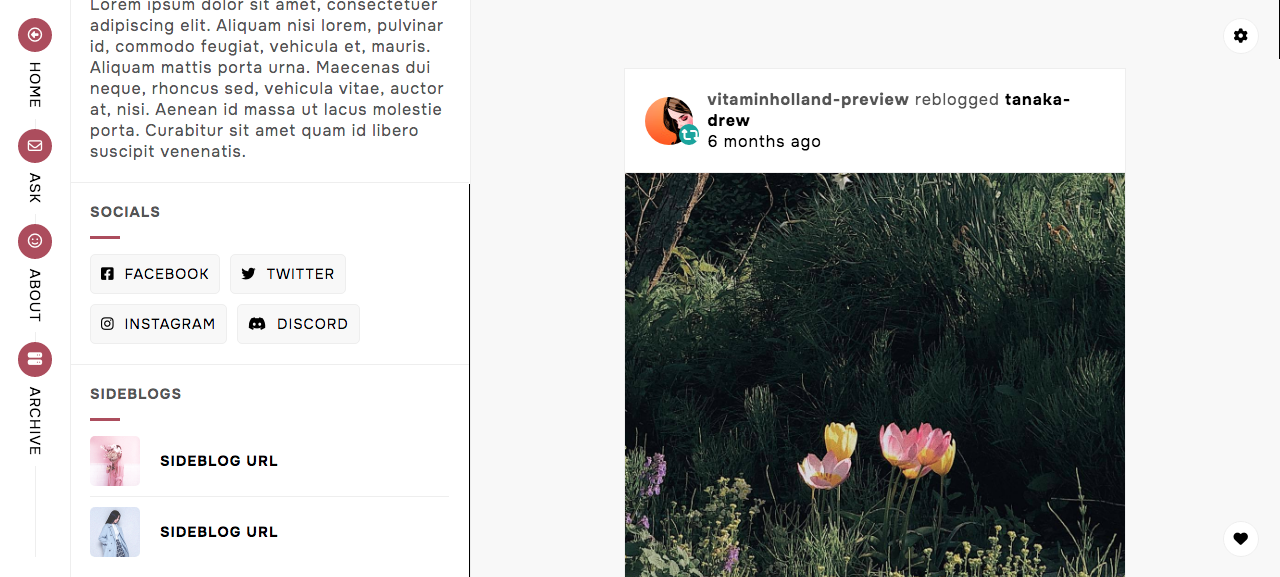Click the Home back-arrow circle icon
1280x577 pixels.
click(35, 35)
